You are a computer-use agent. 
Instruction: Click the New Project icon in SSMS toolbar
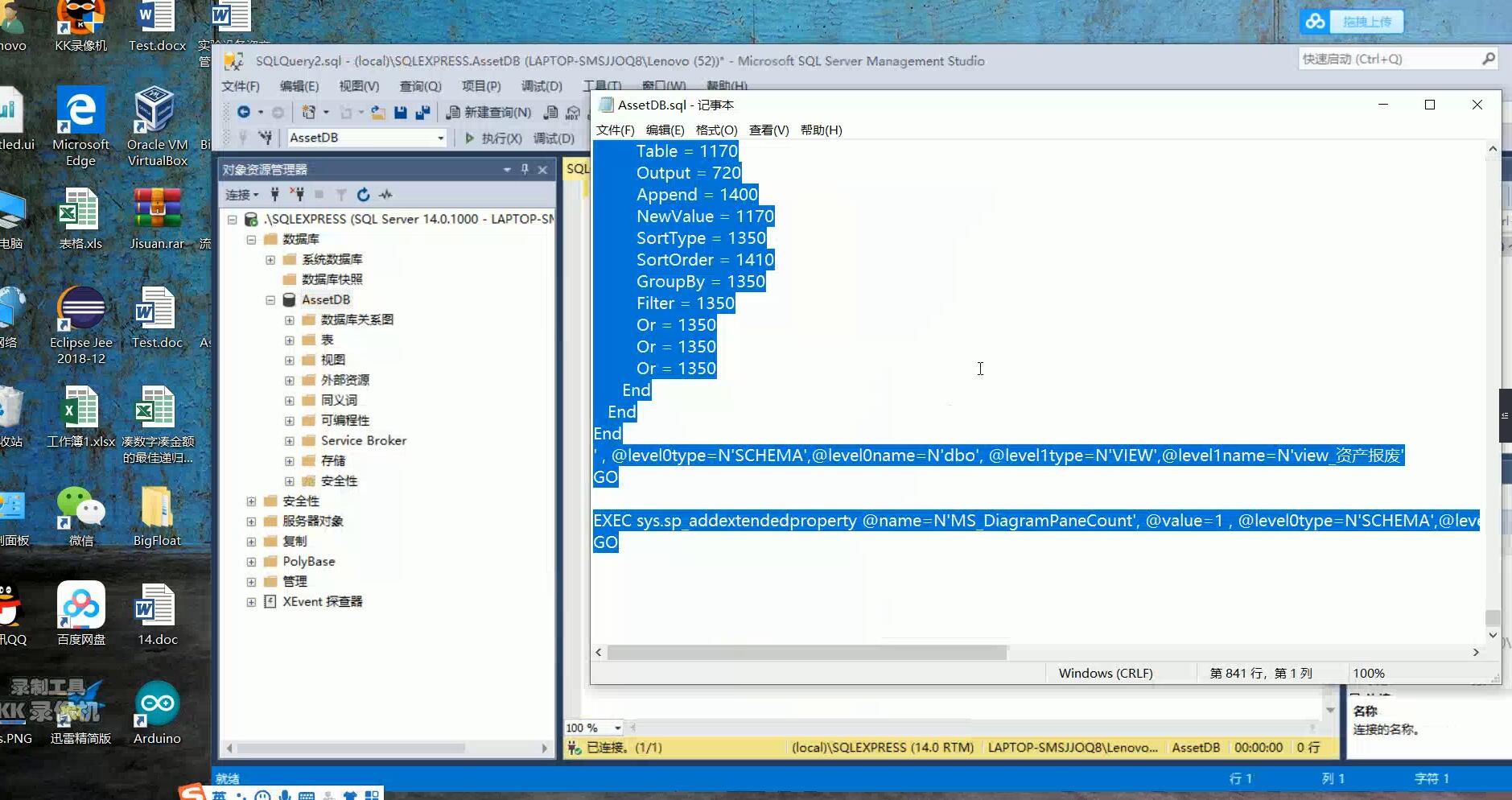308,112
